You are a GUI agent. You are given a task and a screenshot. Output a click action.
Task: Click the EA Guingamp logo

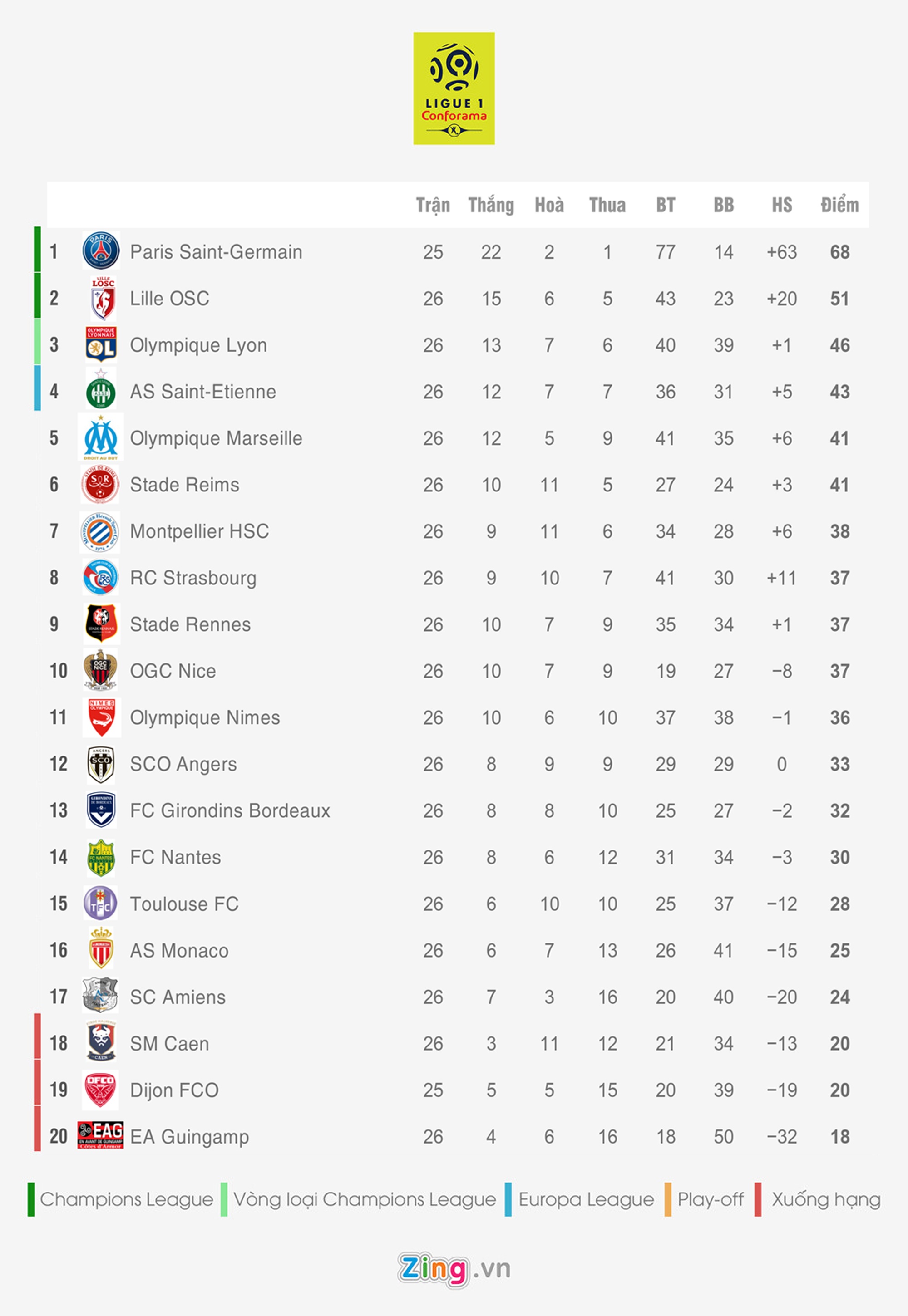[101, 1135]
